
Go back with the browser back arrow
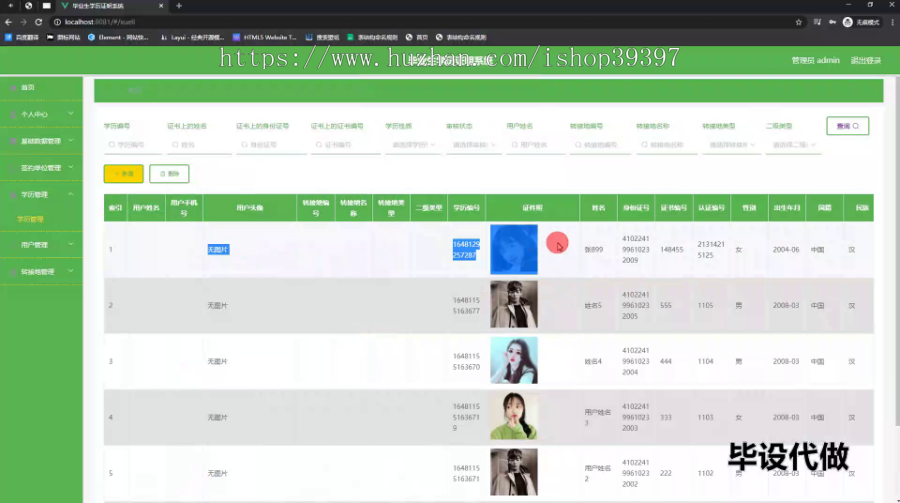(x=8, y=22)
